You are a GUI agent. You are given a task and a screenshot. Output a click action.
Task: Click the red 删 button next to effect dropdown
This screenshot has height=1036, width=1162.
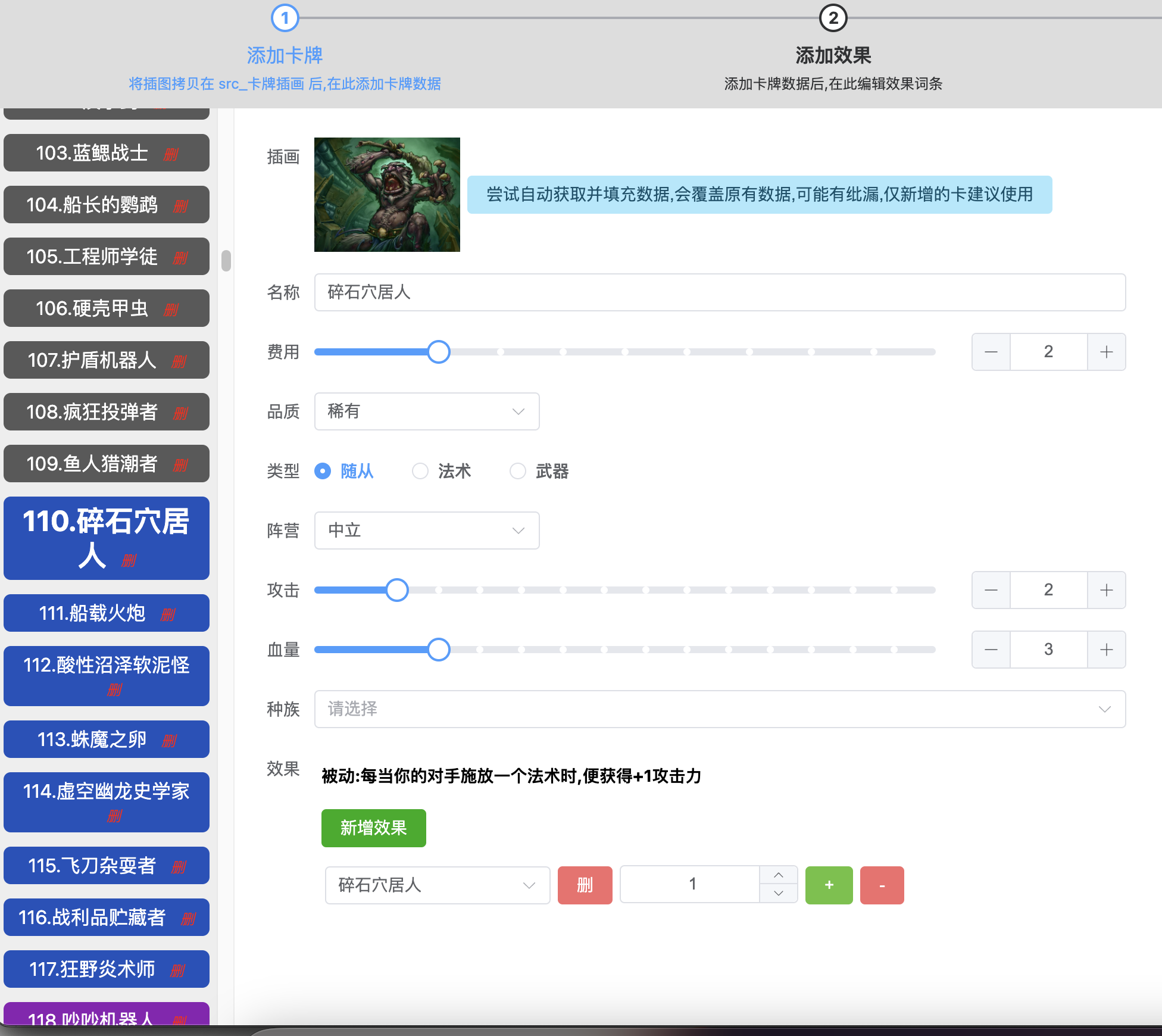click(584, 885)
